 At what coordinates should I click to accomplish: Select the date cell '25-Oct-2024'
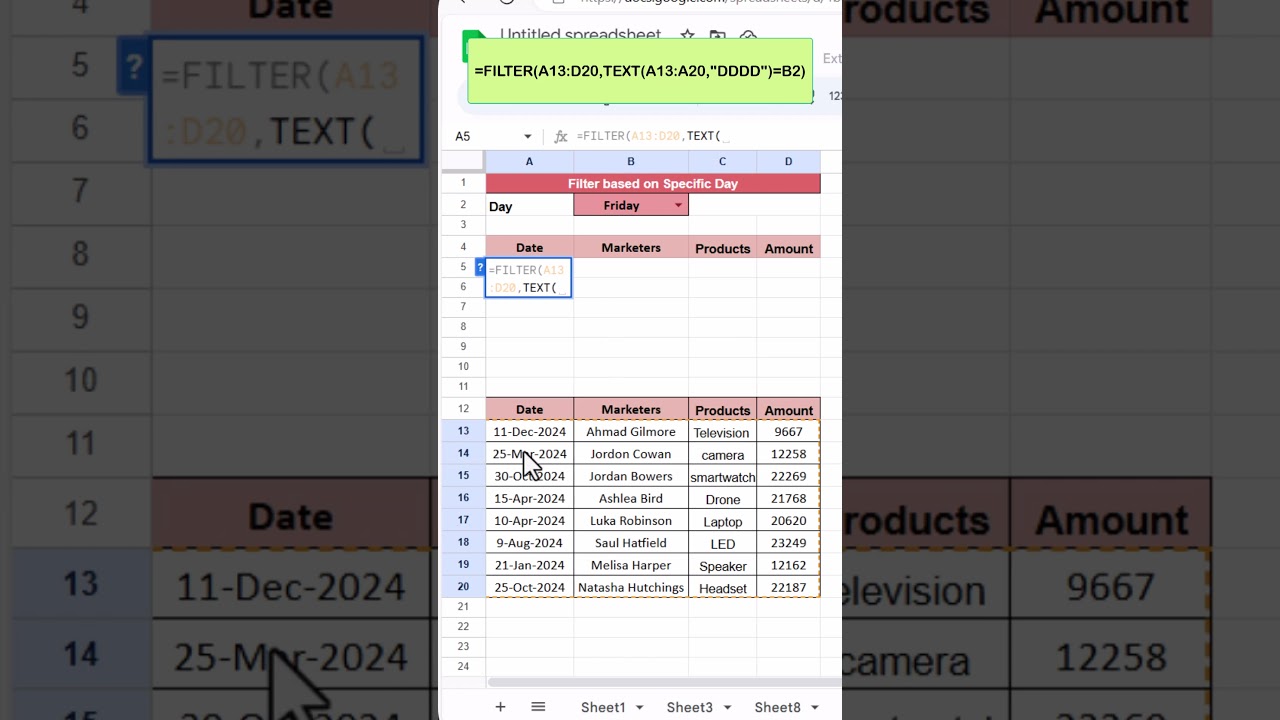pyautogui.click(x=529, y=587)
